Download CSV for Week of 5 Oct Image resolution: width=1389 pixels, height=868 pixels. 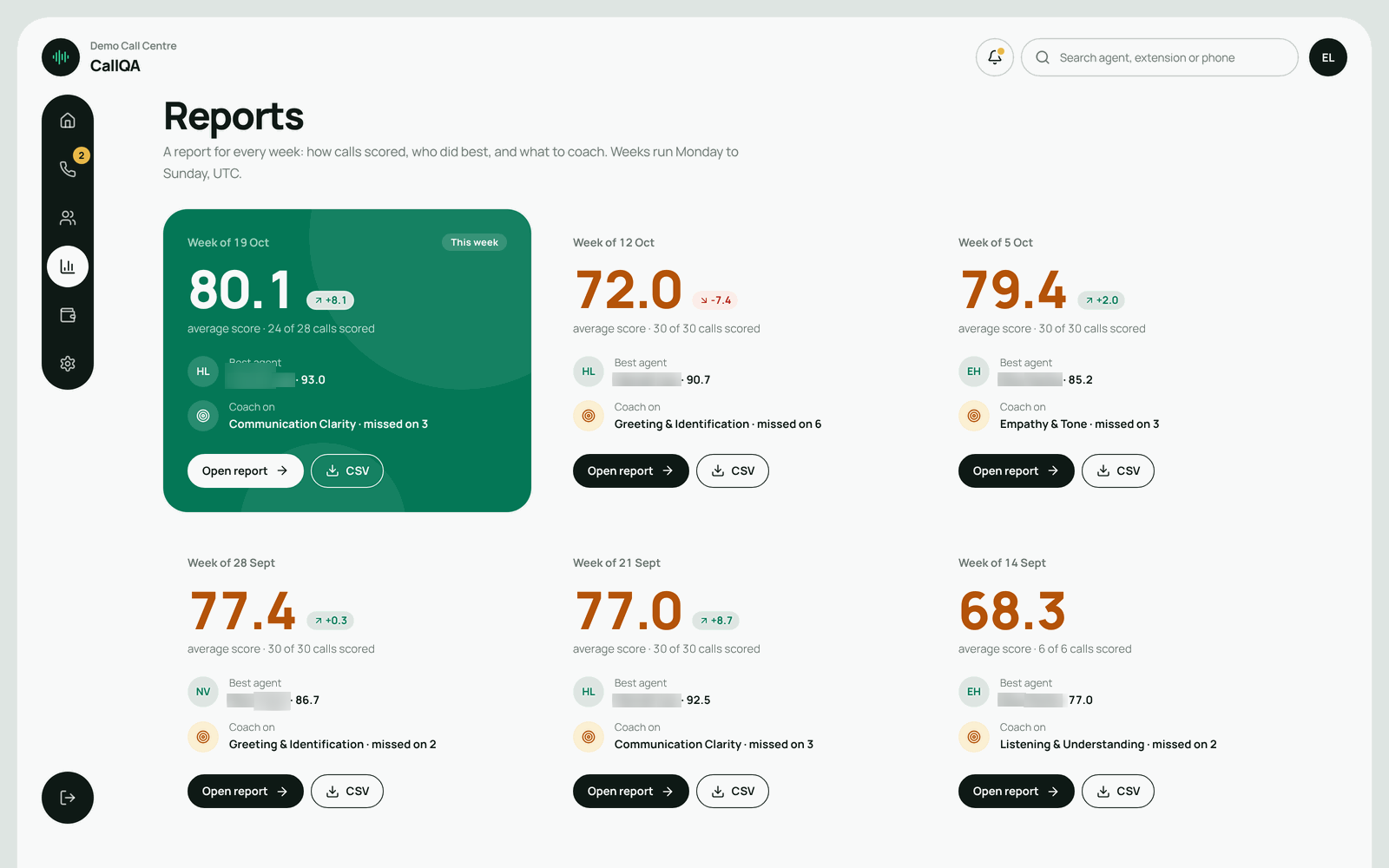[1118, 470]
